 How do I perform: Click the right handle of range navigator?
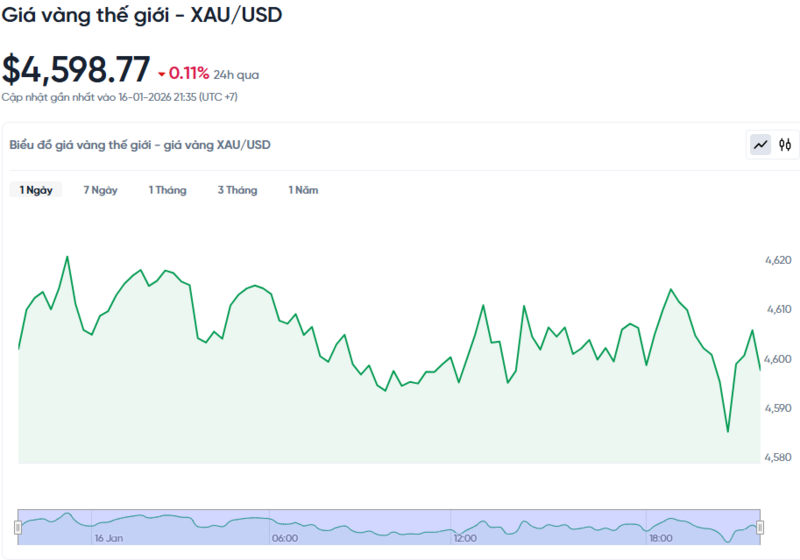pos(760,527)
